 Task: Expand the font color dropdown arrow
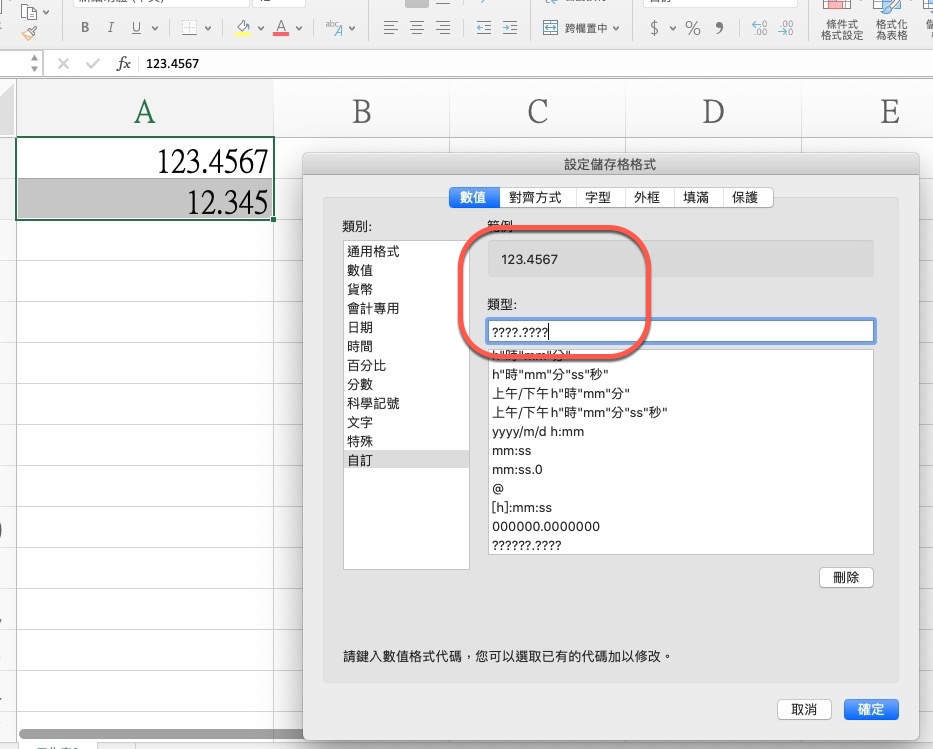click(x=303, y=28)
